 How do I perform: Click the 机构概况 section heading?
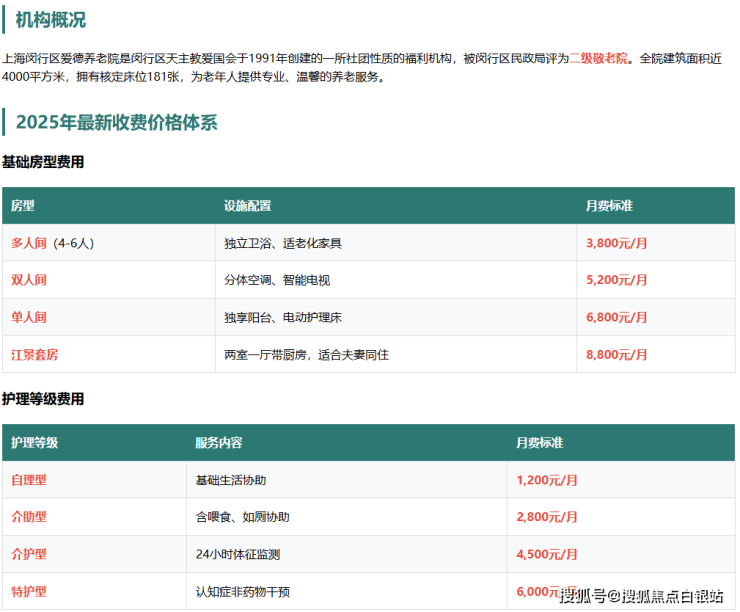(50, 20)
